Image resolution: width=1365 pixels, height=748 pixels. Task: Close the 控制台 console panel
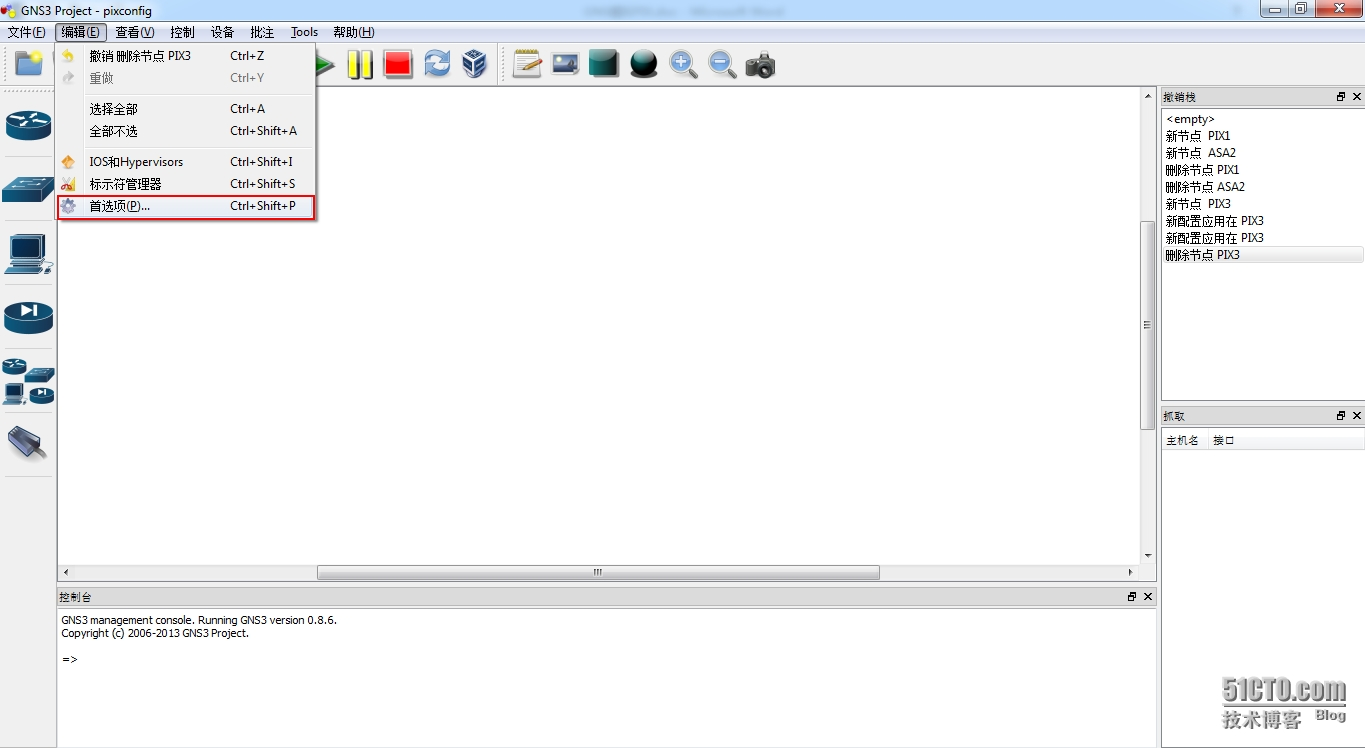point(1148,596)
